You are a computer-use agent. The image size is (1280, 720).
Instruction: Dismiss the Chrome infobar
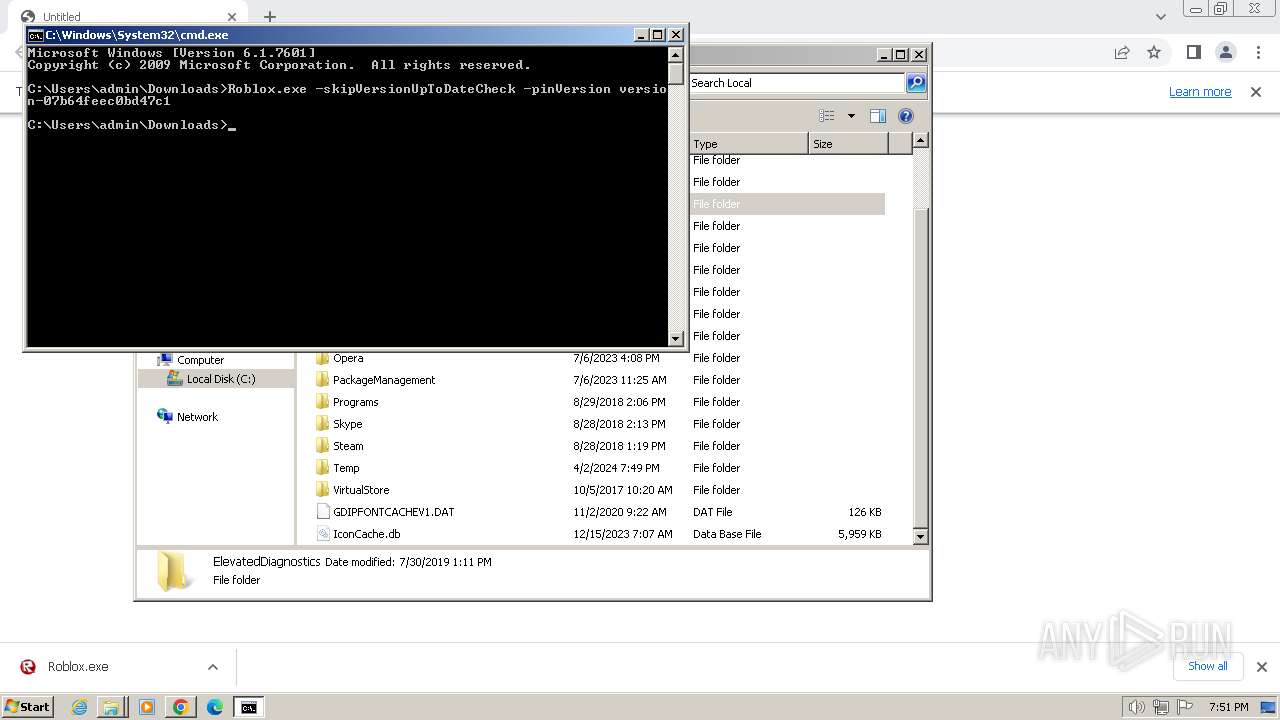1256,91
